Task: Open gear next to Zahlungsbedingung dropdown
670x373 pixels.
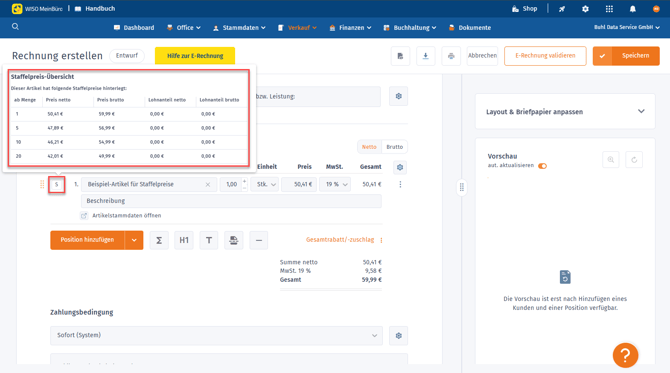Action: click(x=399, y=336)
